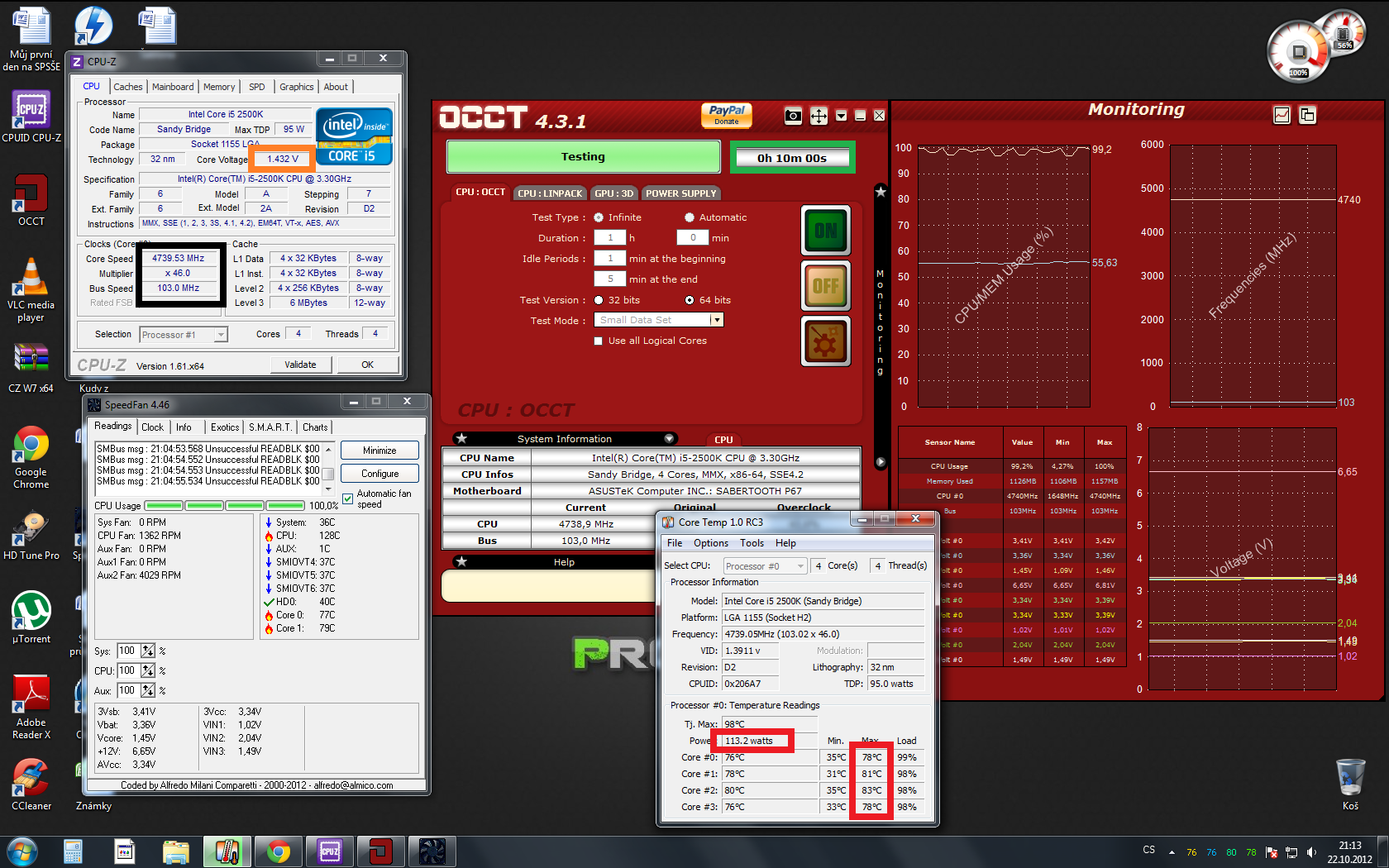Open the Options menu in Core Temp
Image resolution: width=1389 pixels, height=868 pixels.
coord(711,543)
